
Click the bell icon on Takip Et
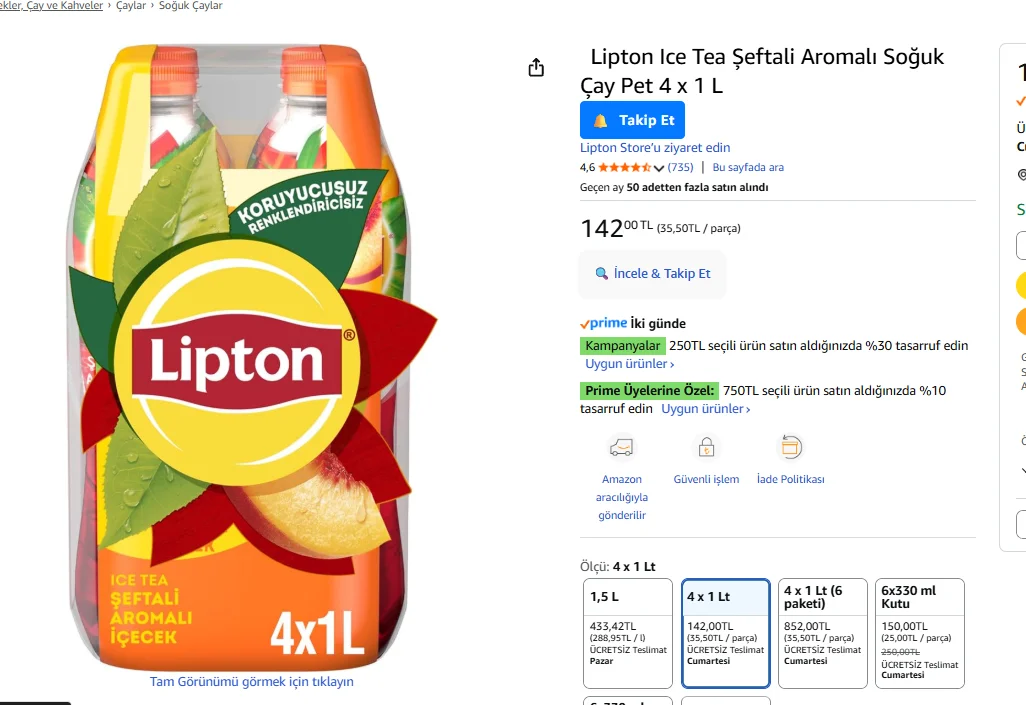[x=601, y=120]
